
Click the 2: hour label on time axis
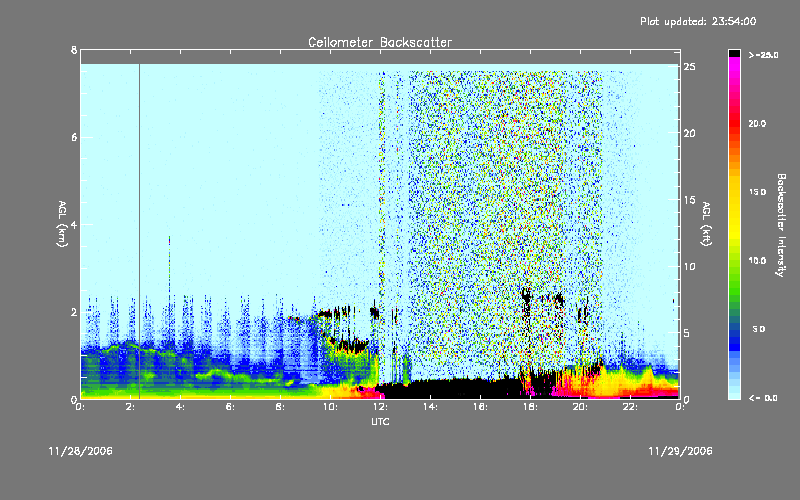point(130,407)
